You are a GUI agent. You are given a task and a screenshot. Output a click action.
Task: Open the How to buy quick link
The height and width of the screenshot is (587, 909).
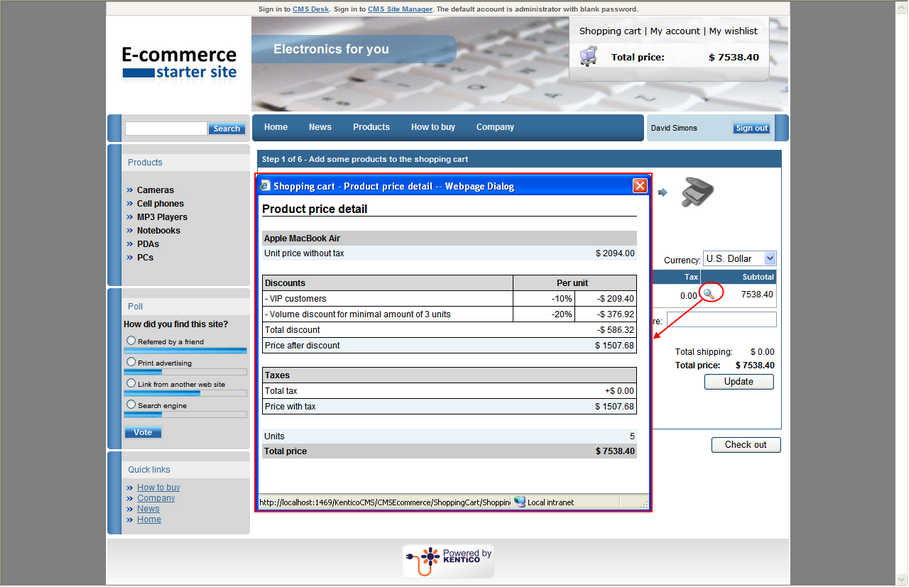pos(158,487)
